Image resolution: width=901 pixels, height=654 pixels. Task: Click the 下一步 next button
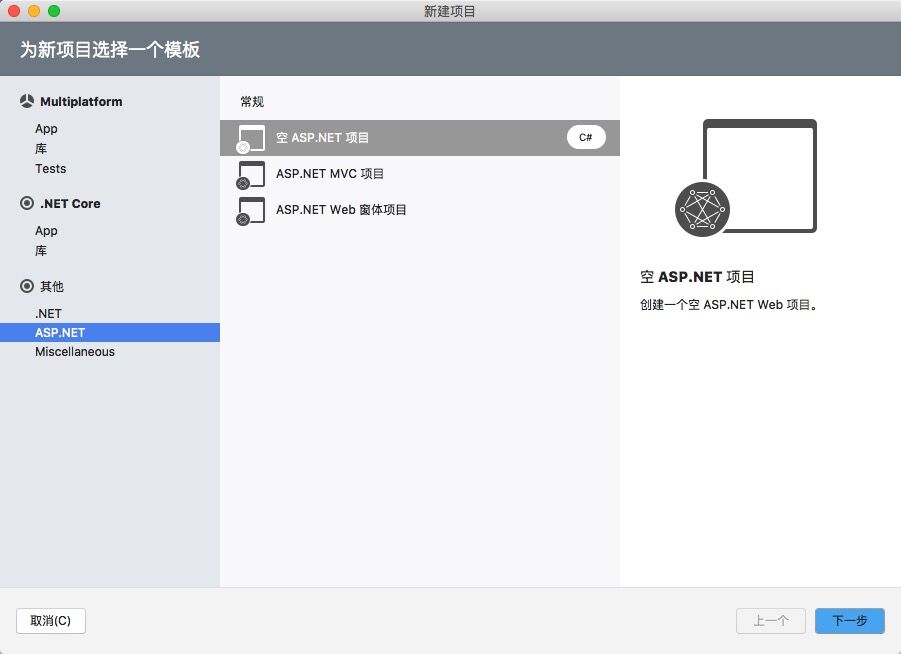(849, 621)
